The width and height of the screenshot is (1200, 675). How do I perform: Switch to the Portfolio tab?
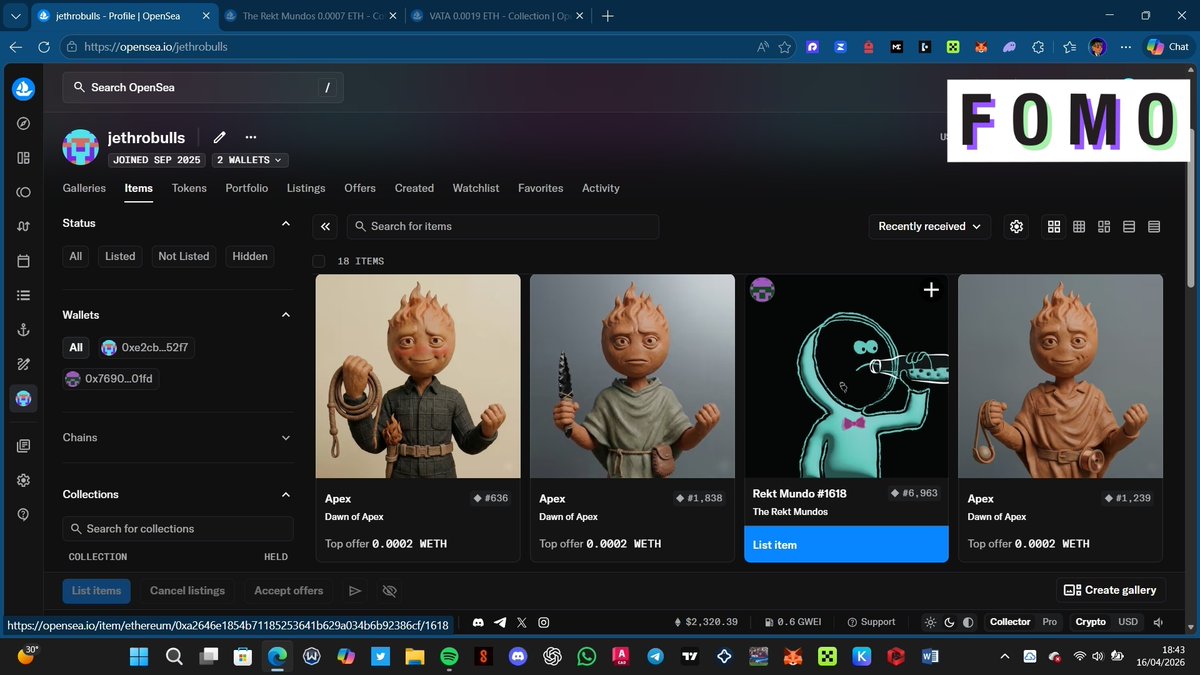[x=247, y=188]
